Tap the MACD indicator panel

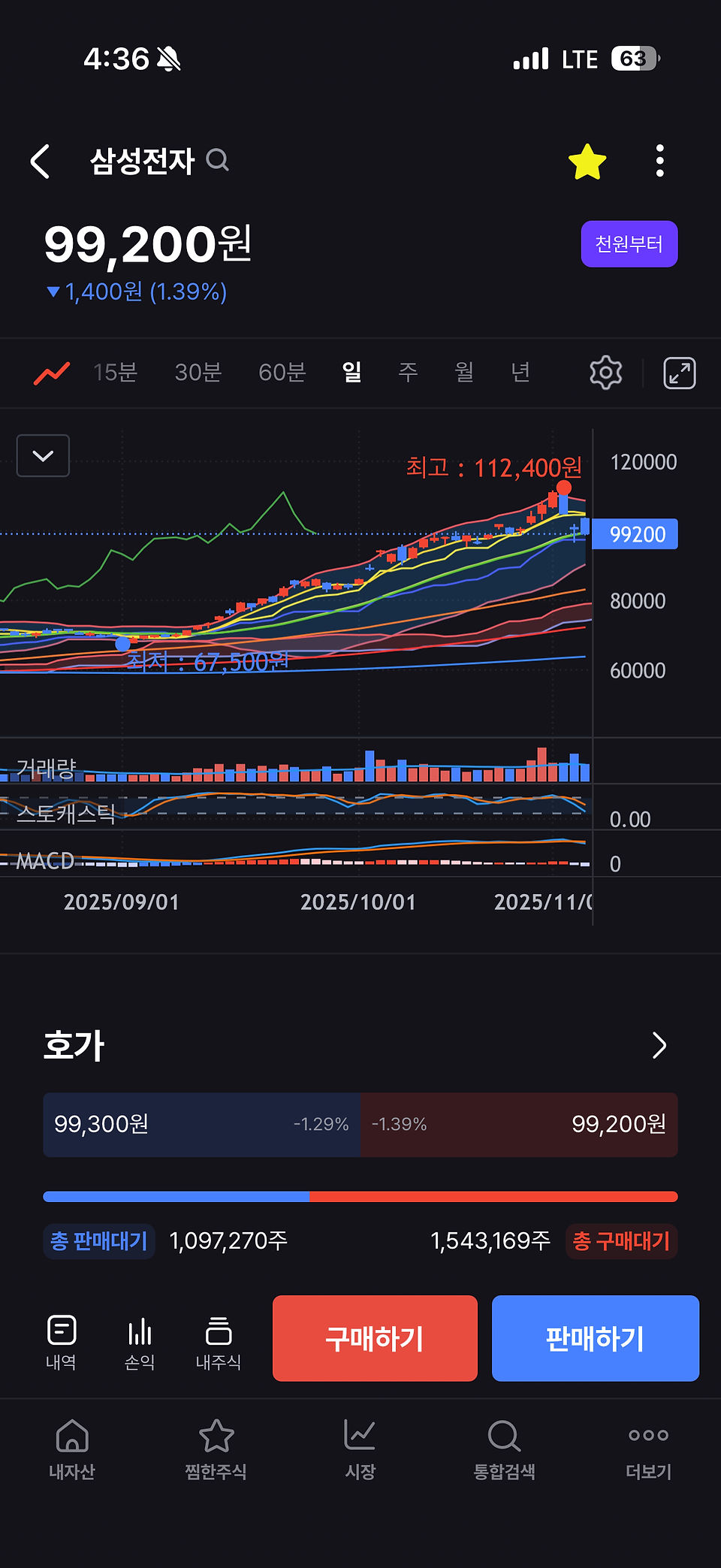click(296, 853)
